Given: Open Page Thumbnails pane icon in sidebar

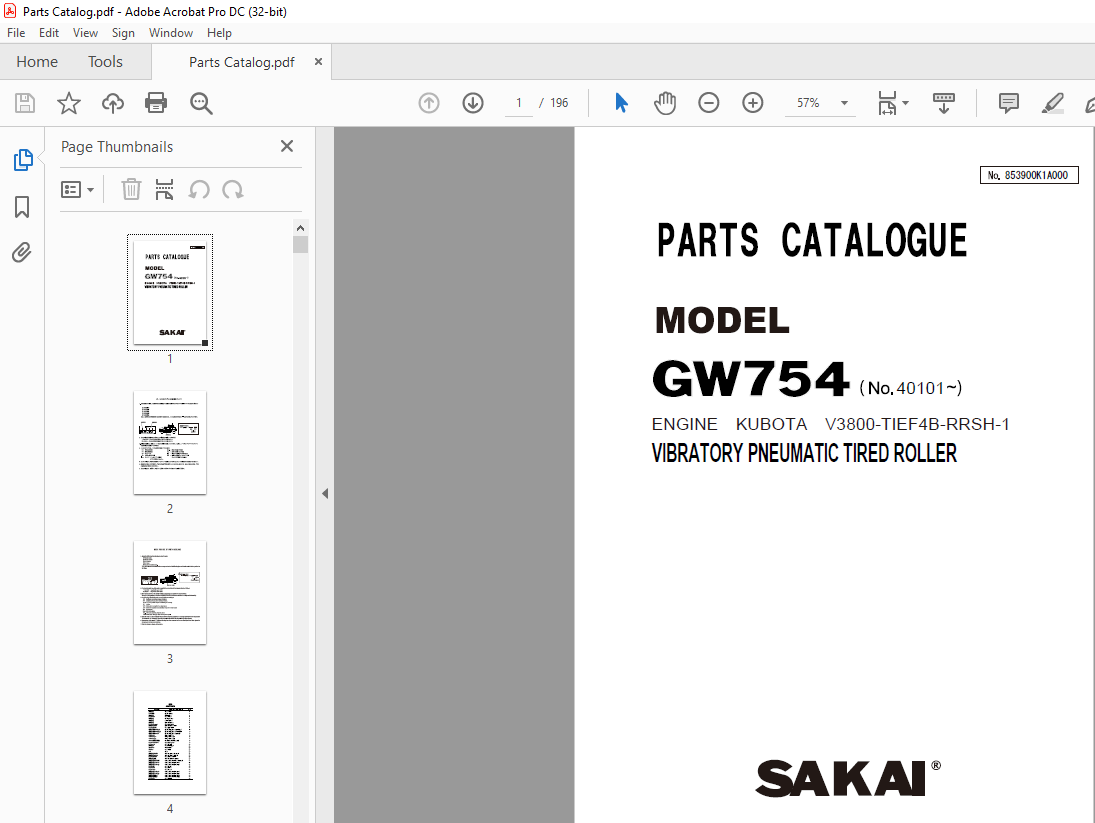Looking at the screenshot, I should pos(22,160).
